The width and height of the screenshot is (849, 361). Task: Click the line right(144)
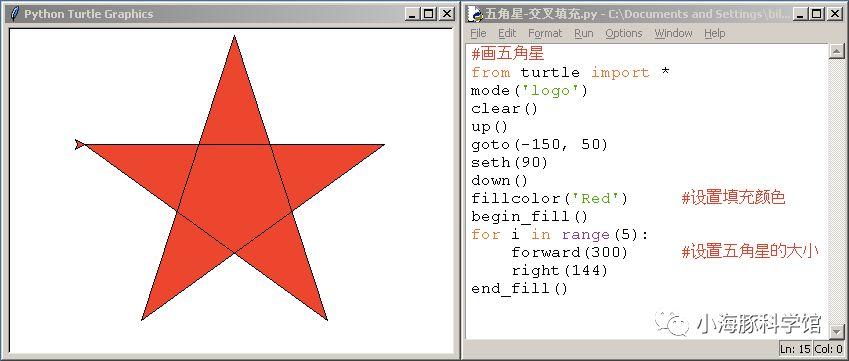(560, 271)
